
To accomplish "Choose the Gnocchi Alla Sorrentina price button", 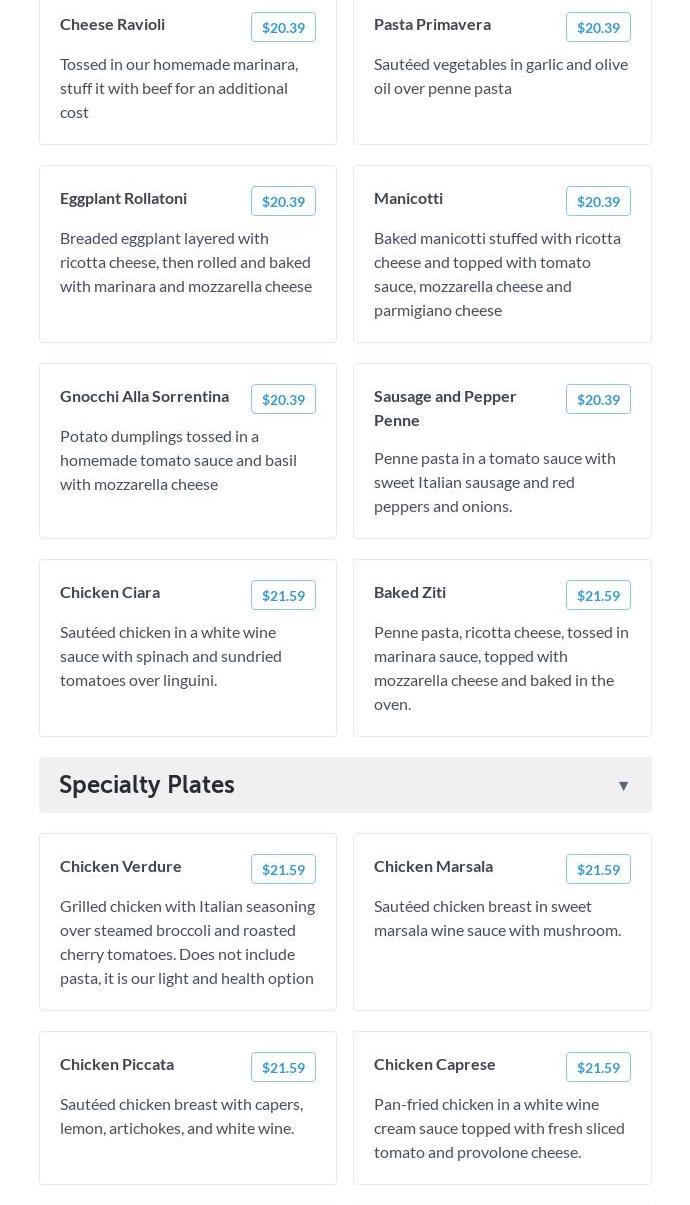I will point(283,400).
